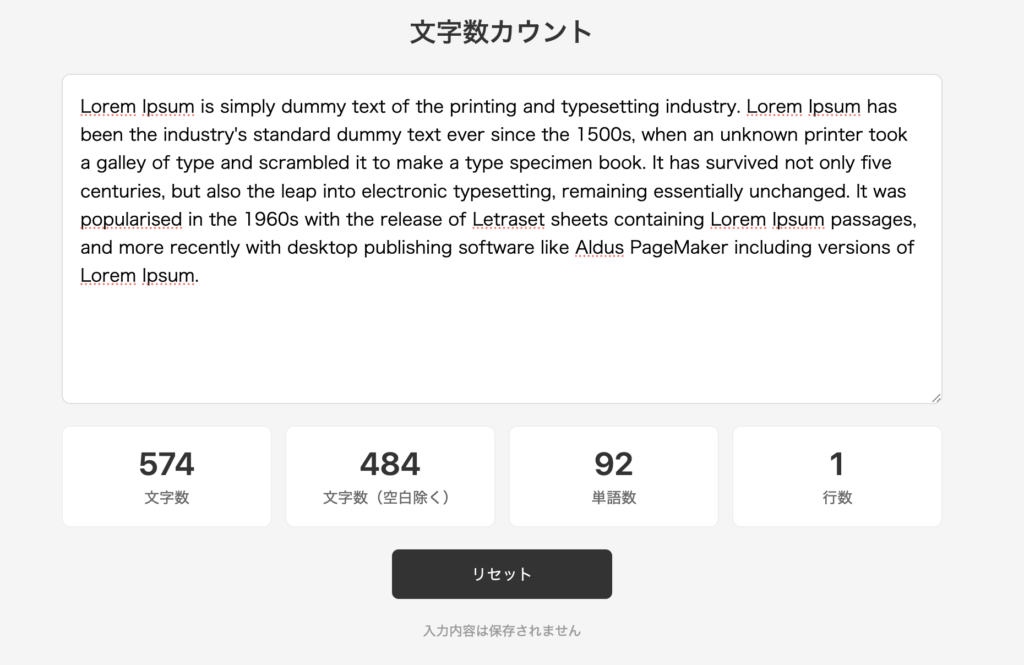Click the word 'PageMaker' in the text
This screenshot has height=665, width=1024.
point(679,247)
